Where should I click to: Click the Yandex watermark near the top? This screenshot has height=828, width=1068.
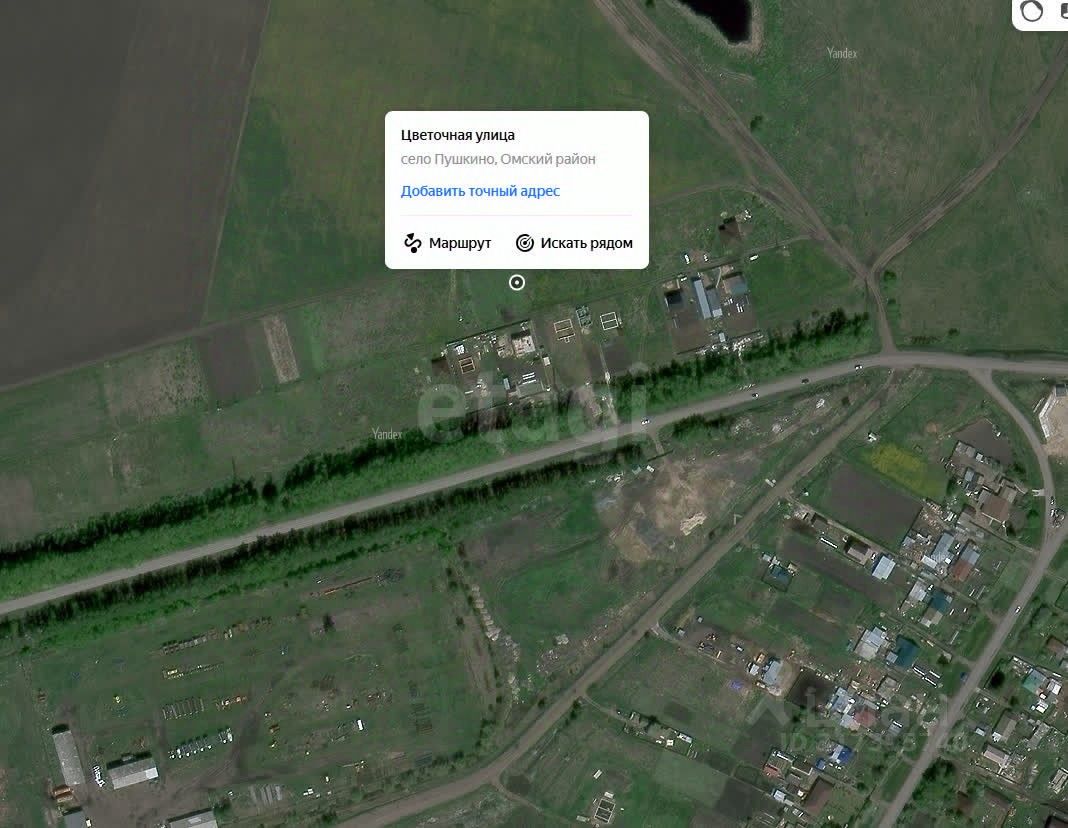[842, 52]
